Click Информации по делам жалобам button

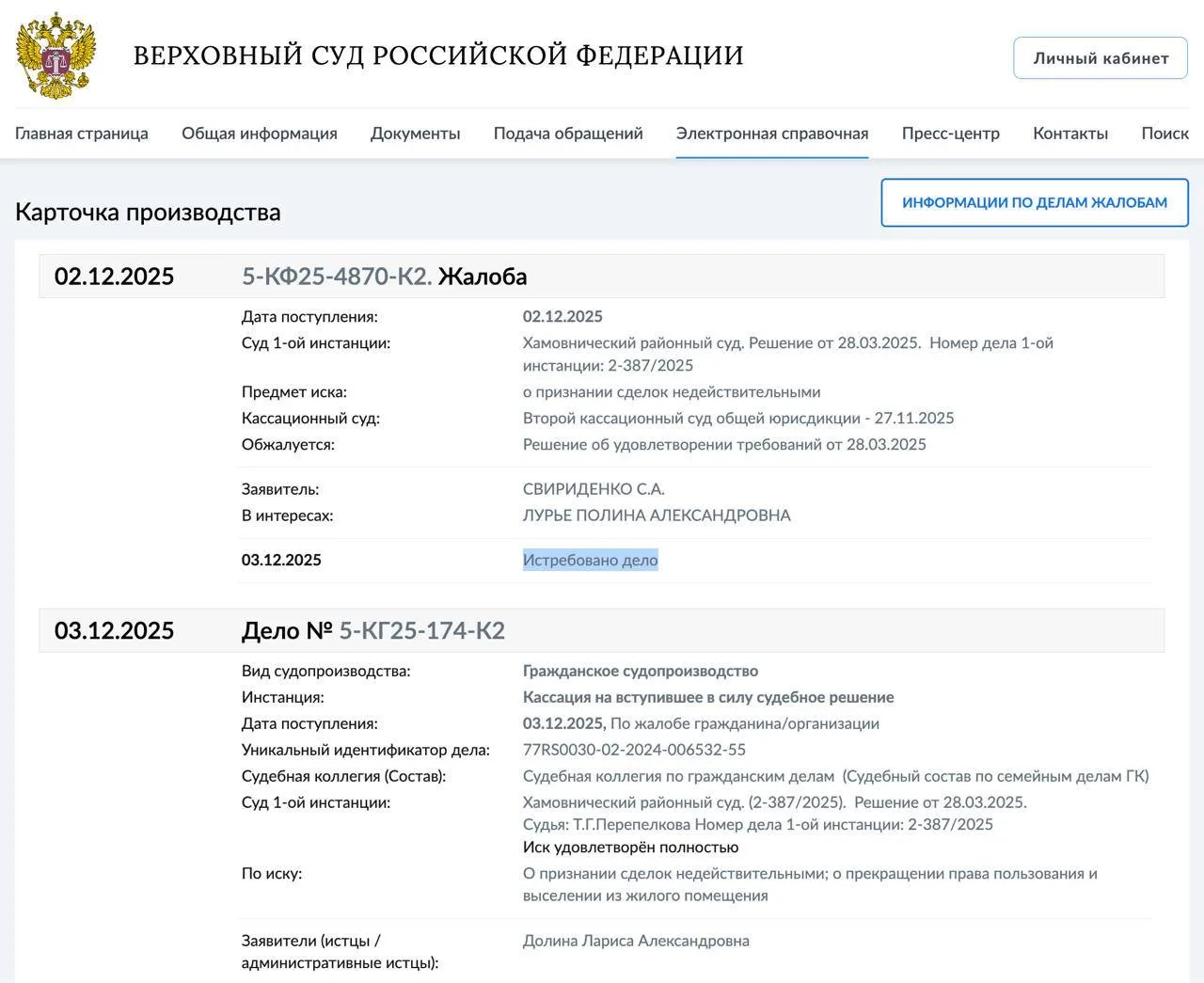point(1034,202)
